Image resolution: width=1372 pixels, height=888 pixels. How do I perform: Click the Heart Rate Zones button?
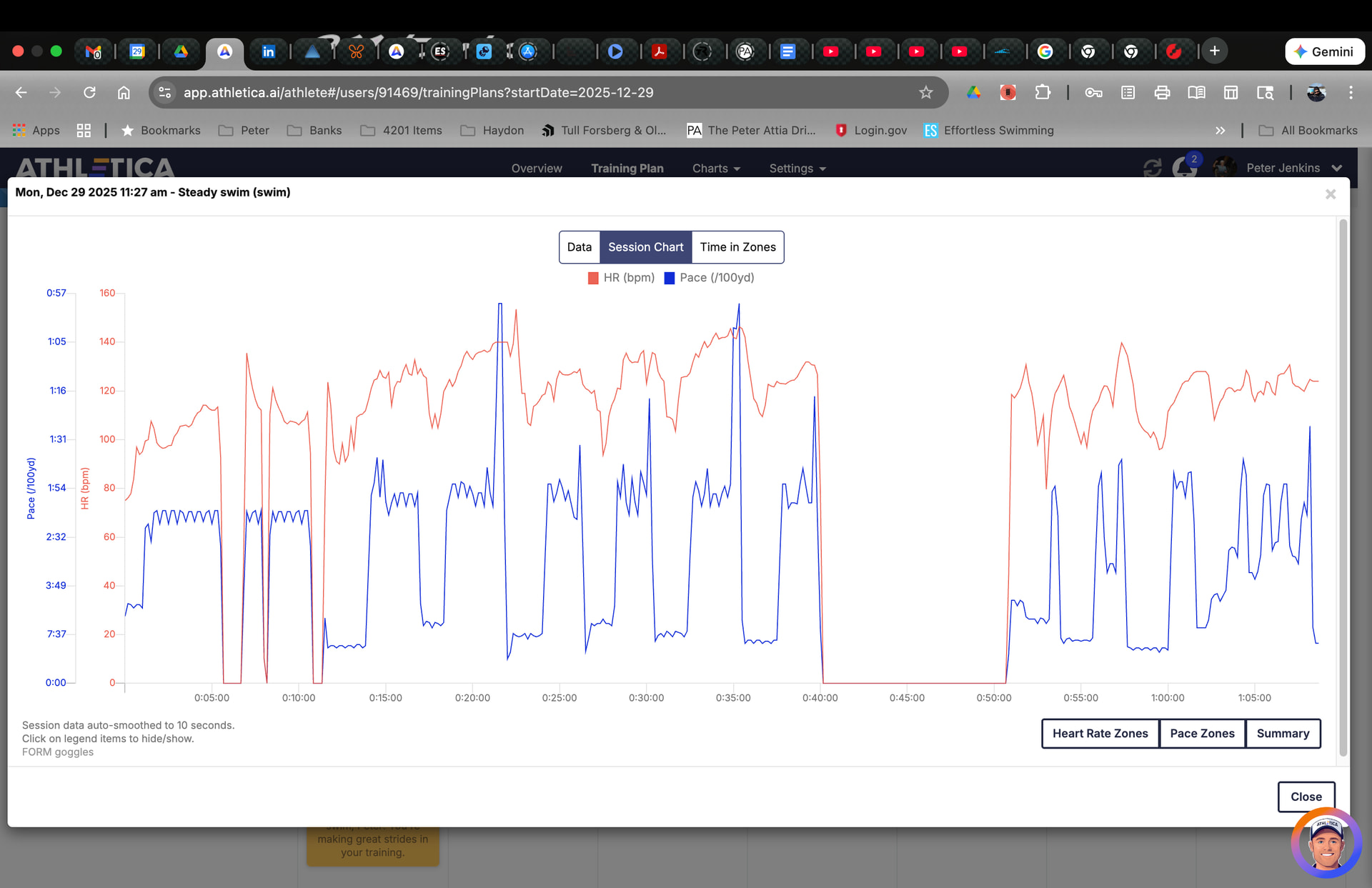(x=1100, y=734)
